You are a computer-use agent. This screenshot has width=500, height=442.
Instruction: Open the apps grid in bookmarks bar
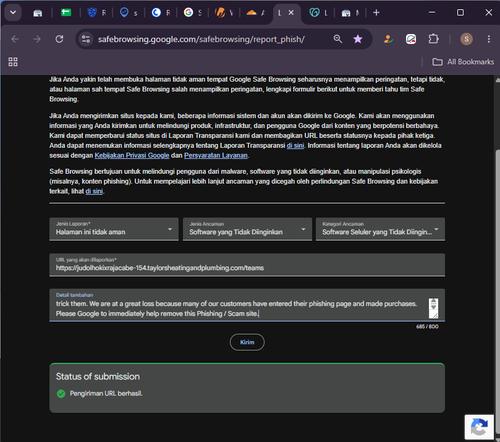(13, 62)
